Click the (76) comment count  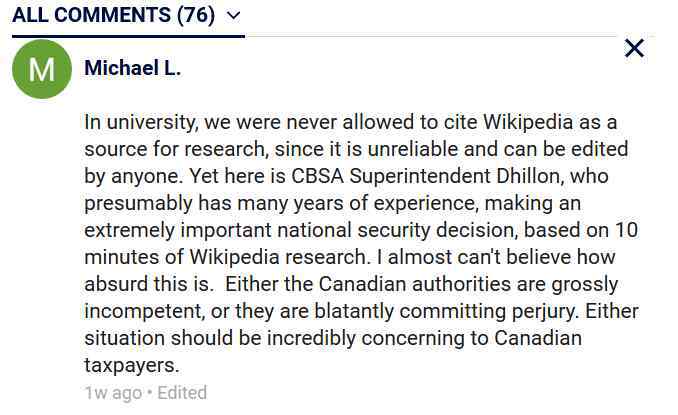[196, 15]
